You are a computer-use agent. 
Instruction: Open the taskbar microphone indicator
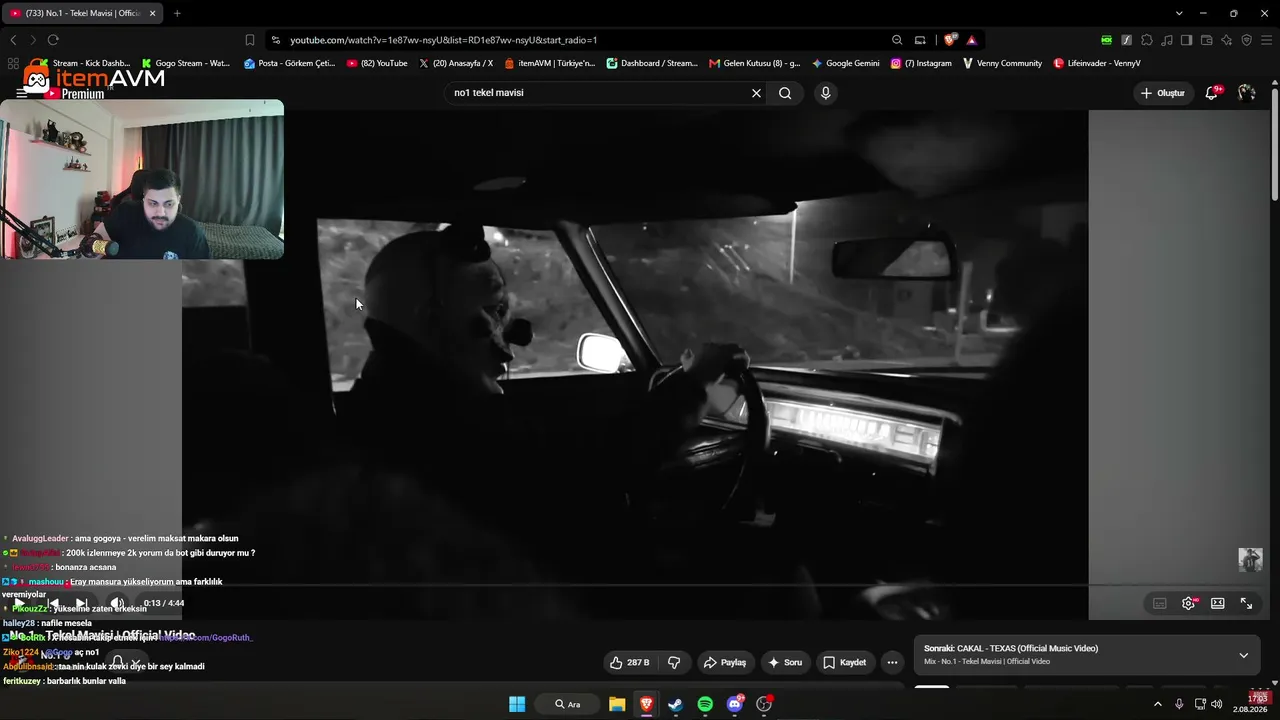coord(1179,704)
